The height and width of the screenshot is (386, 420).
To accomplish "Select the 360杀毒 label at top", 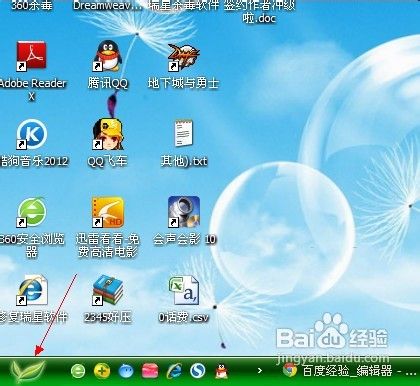I will click(32, 5).
